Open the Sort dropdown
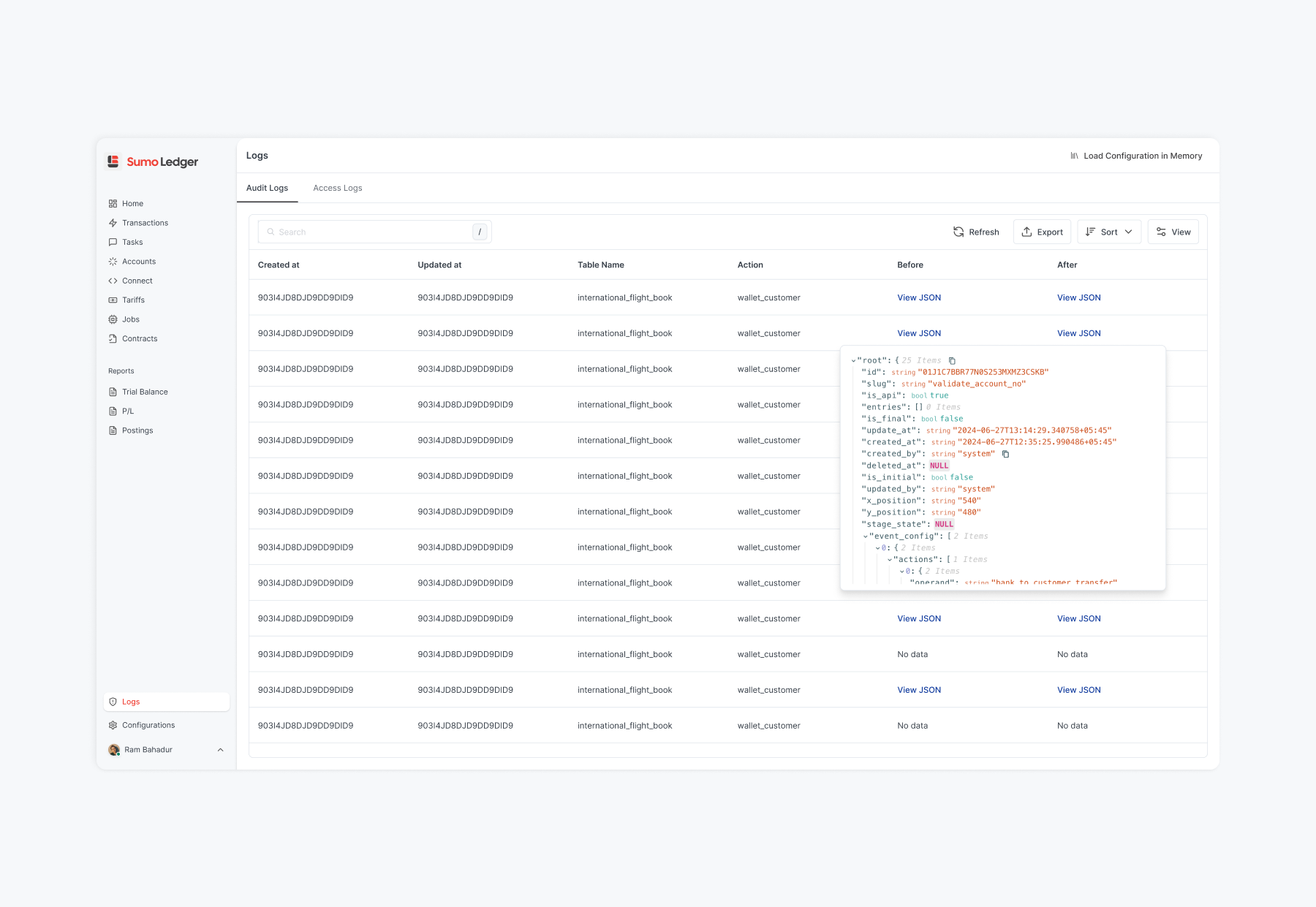1316x907 pixels. (x=1109, y=232)
